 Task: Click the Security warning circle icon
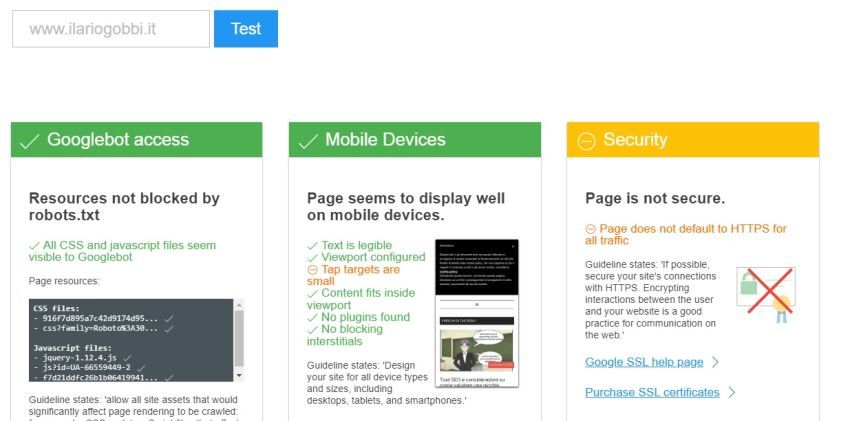coord(586,142)
